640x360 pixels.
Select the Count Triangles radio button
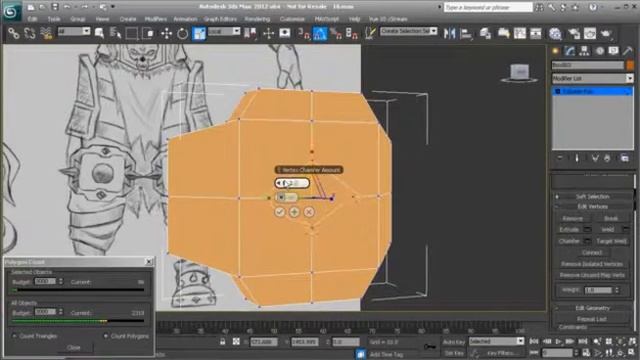14,336
